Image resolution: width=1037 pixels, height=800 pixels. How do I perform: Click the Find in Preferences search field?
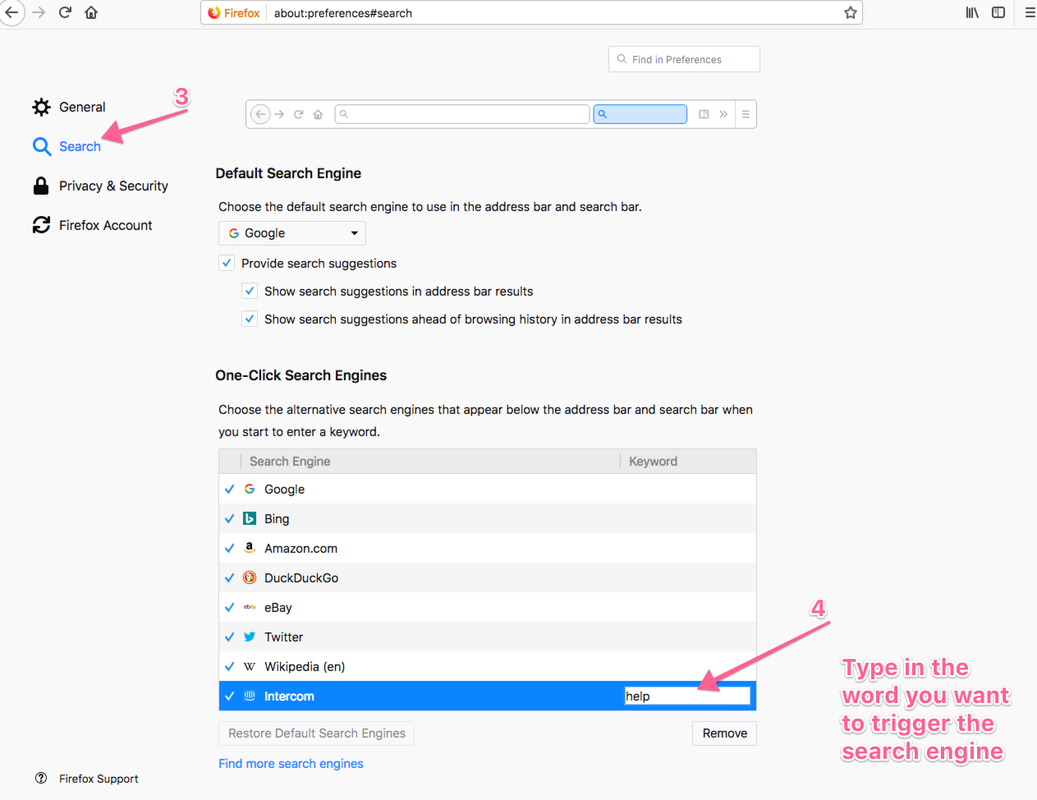(x=684, y=59)
